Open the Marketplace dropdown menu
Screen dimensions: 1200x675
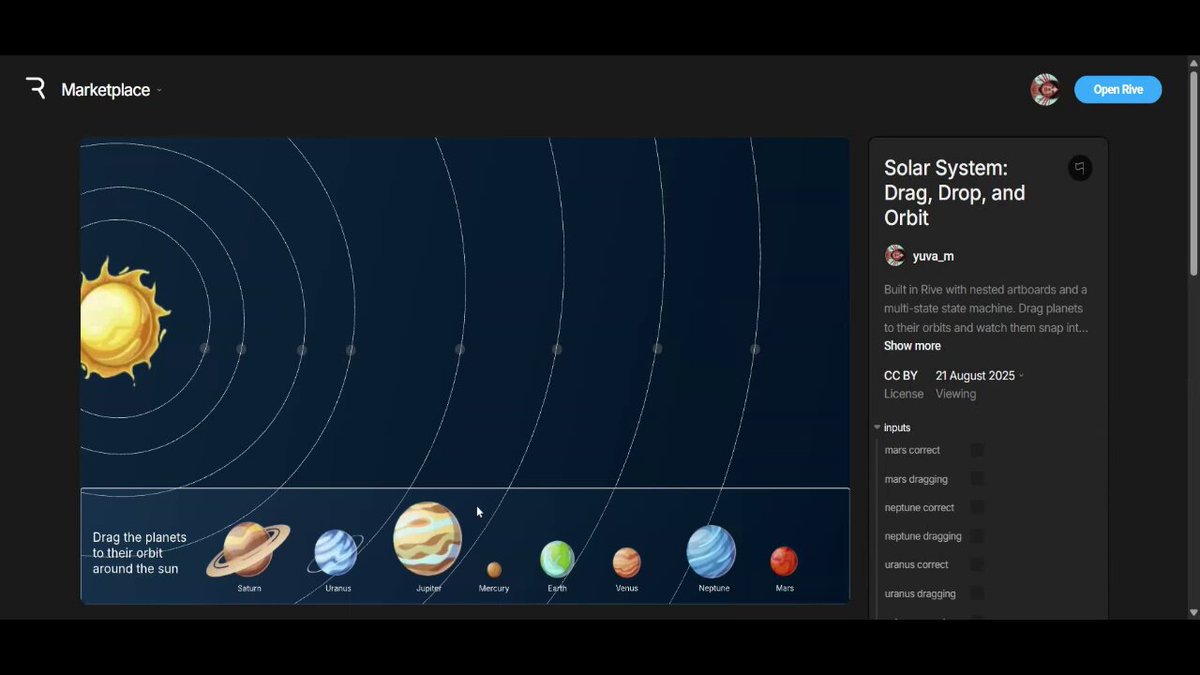coord(111,90)
